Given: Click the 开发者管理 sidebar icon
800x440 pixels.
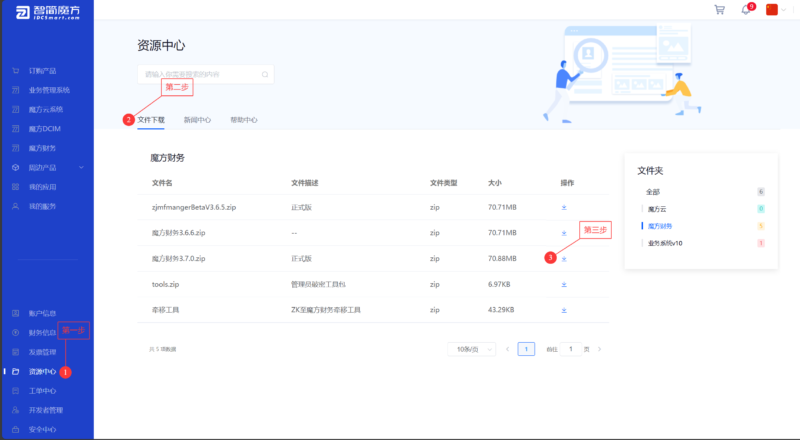Looking at the screenshot, I should 16,410.
